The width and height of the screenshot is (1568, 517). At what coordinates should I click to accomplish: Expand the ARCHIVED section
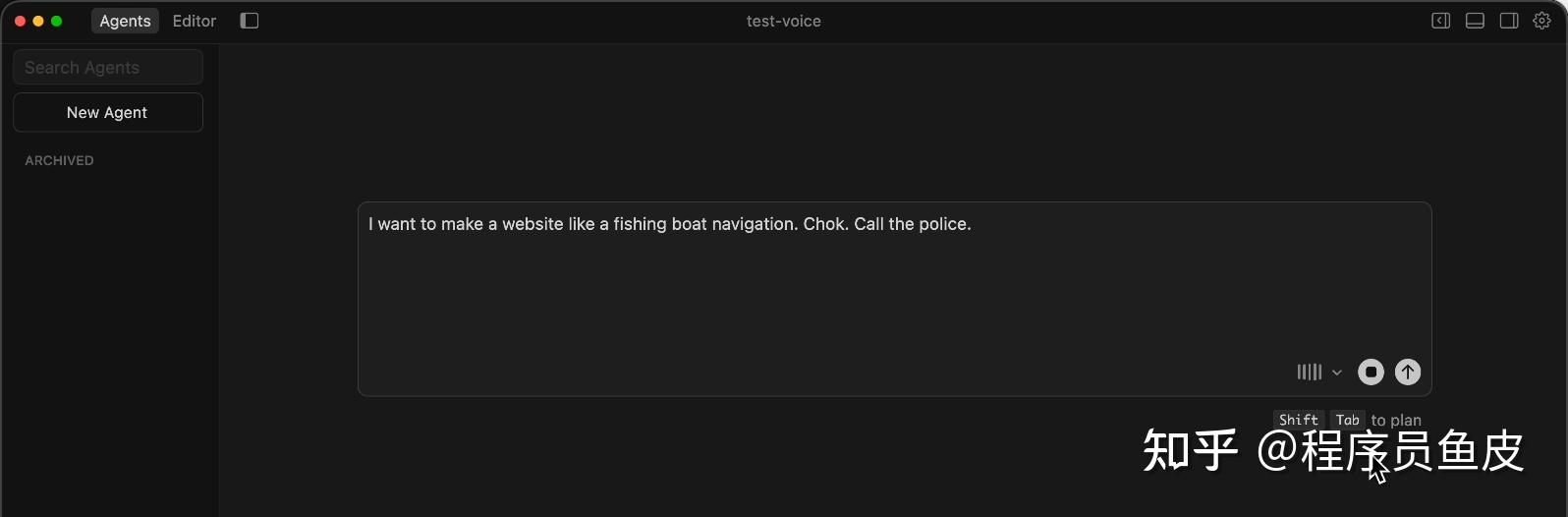click(60, 160)
